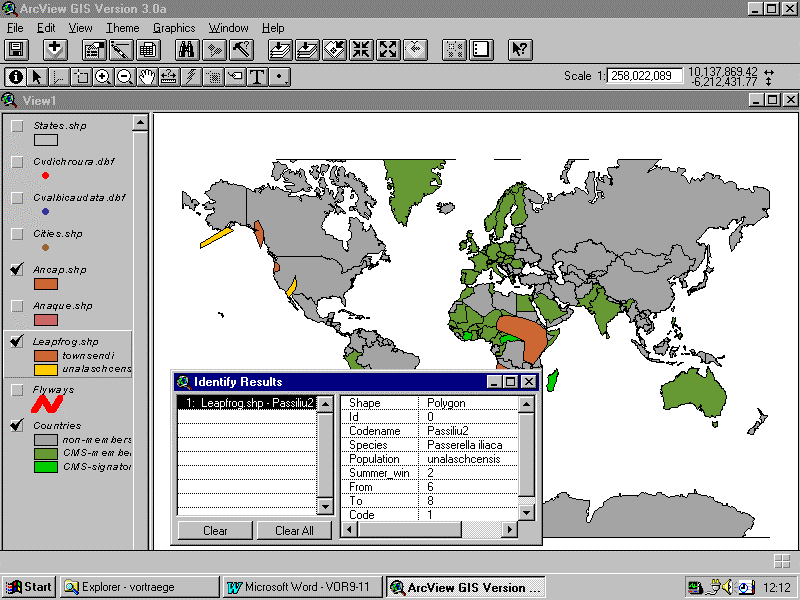Select the Text T tool

[x=257, y=77]
